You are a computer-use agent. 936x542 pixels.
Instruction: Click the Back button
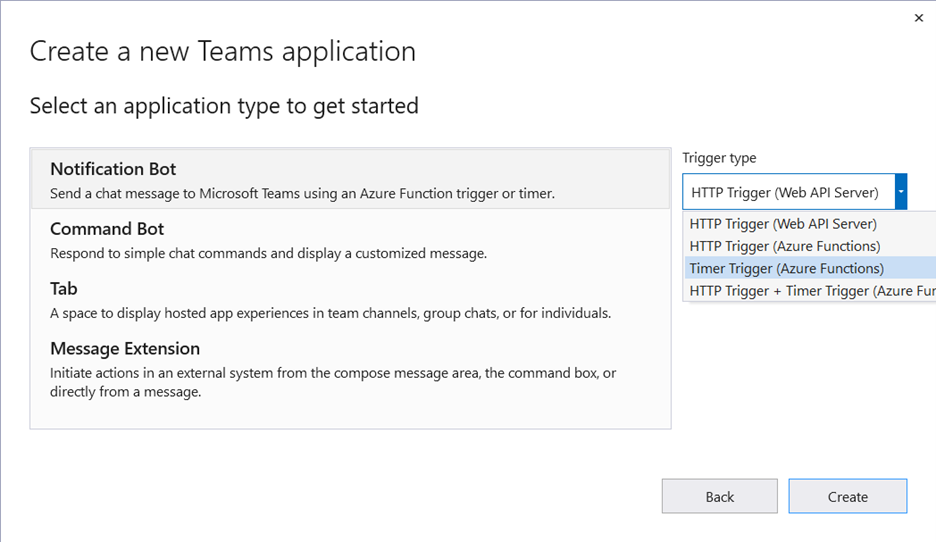click(719, 497)
